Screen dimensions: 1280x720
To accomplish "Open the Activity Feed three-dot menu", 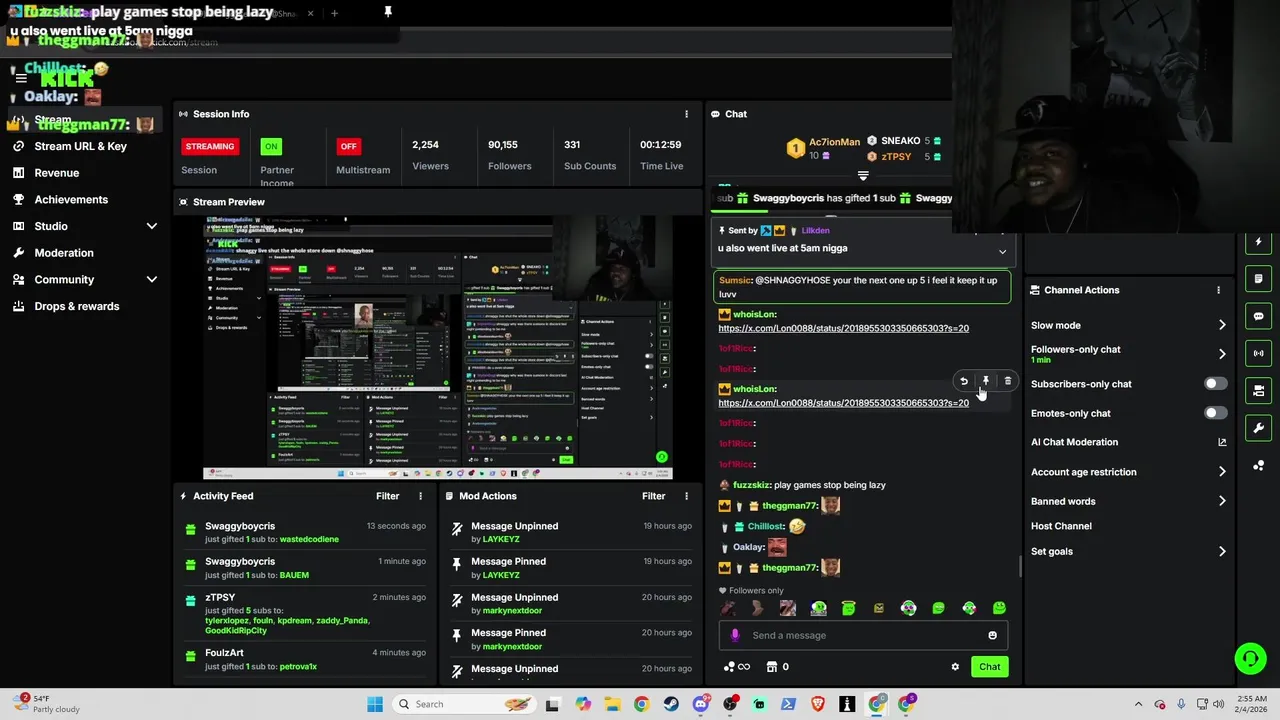I will click(420, 496).
